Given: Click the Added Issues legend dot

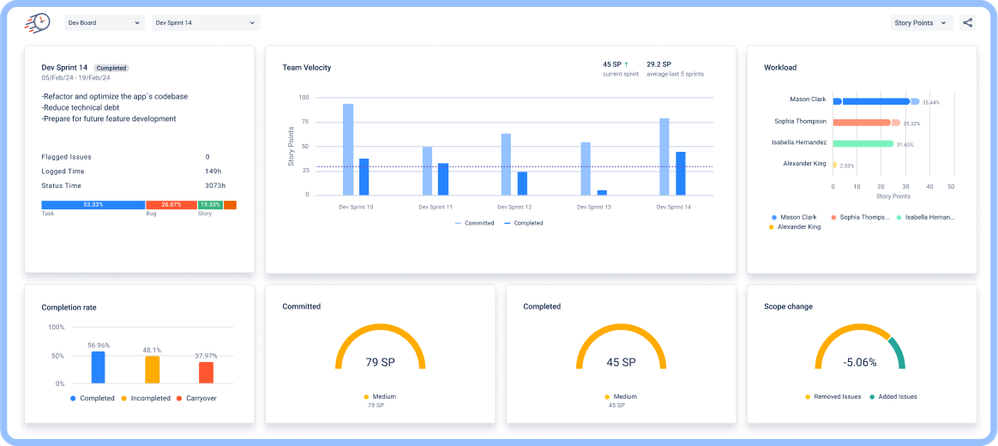Looking at the screenshot, I should (x=871, y=397).
